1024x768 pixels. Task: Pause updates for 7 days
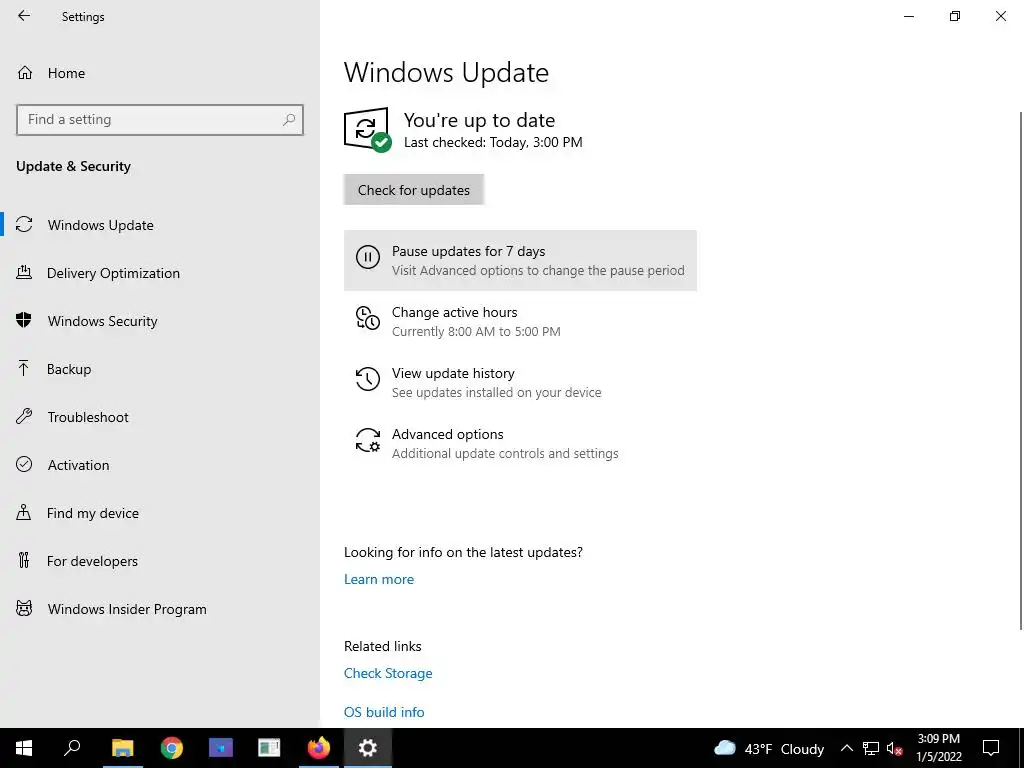point(520,261)
